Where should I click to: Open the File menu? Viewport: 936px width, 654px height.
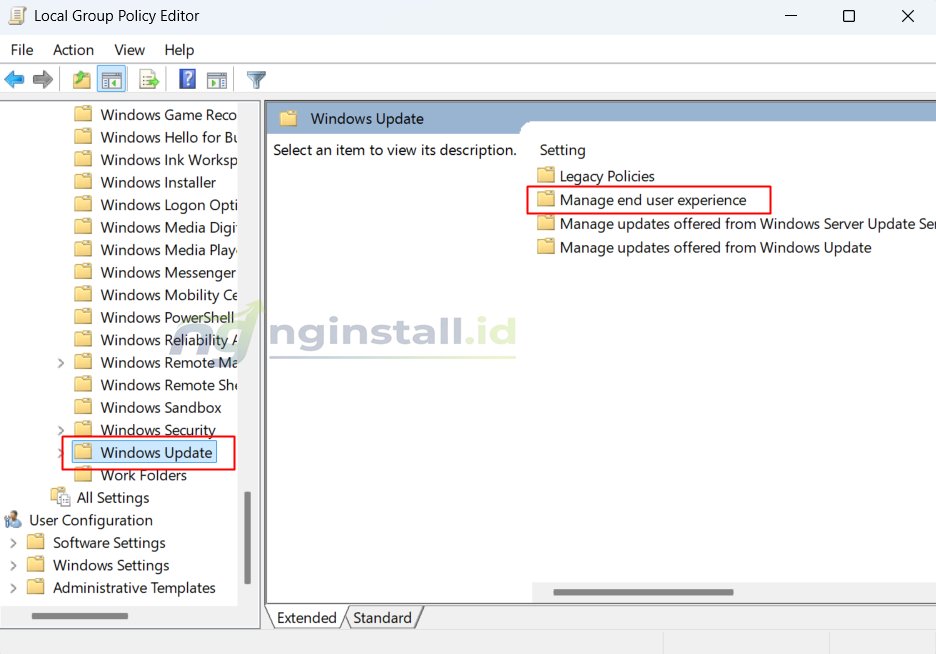pyautogui.click(x=21, y=49)
